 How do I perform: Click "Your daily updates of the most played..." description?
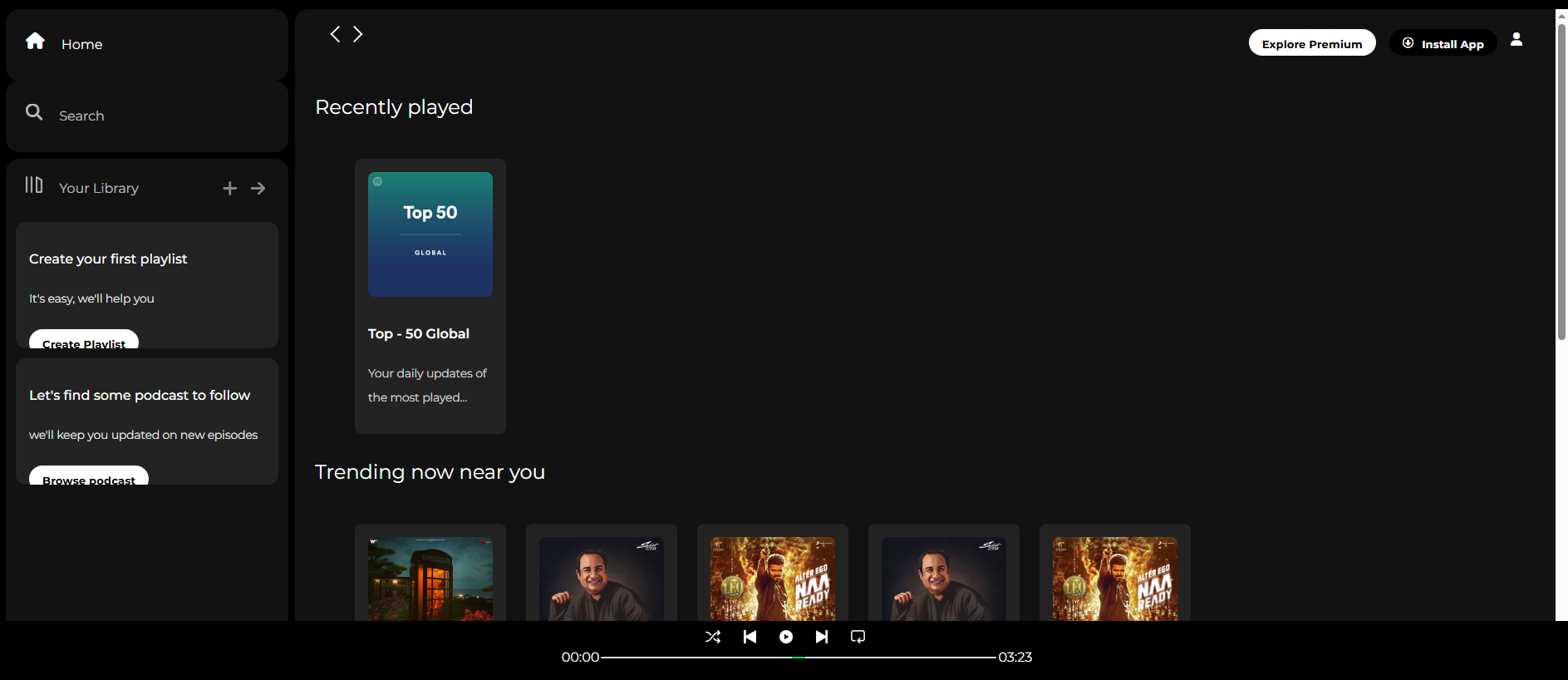(x=427, y=386)
